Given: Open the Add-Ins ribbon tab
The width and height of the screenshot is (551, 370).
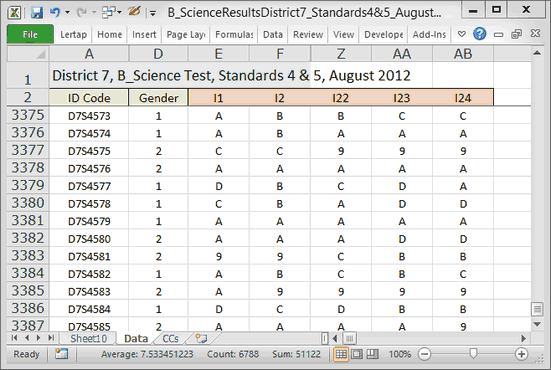Looking at the screenshot, I should tap(429, 34).
